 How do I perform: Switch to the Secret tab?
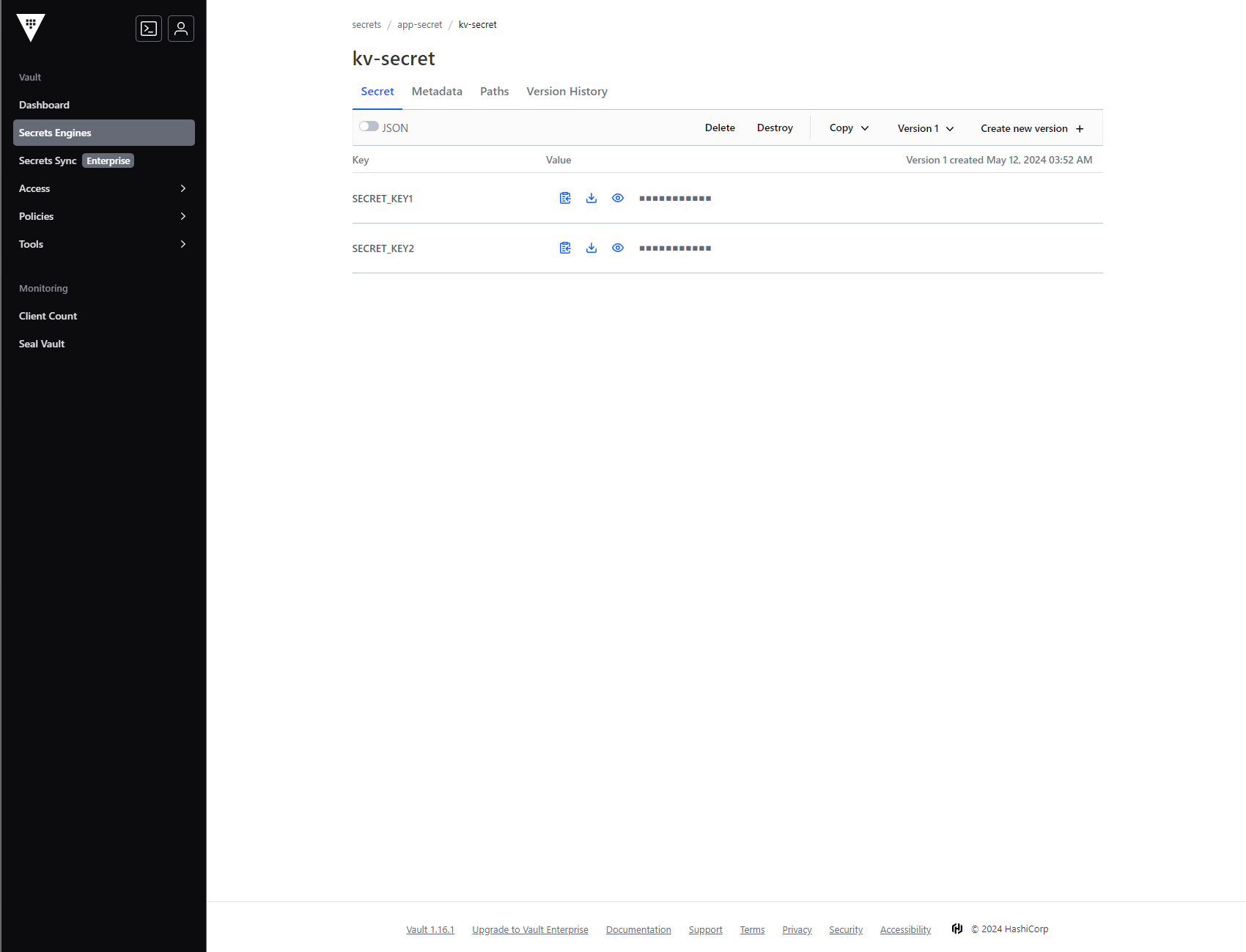click(x=377, y=92)
